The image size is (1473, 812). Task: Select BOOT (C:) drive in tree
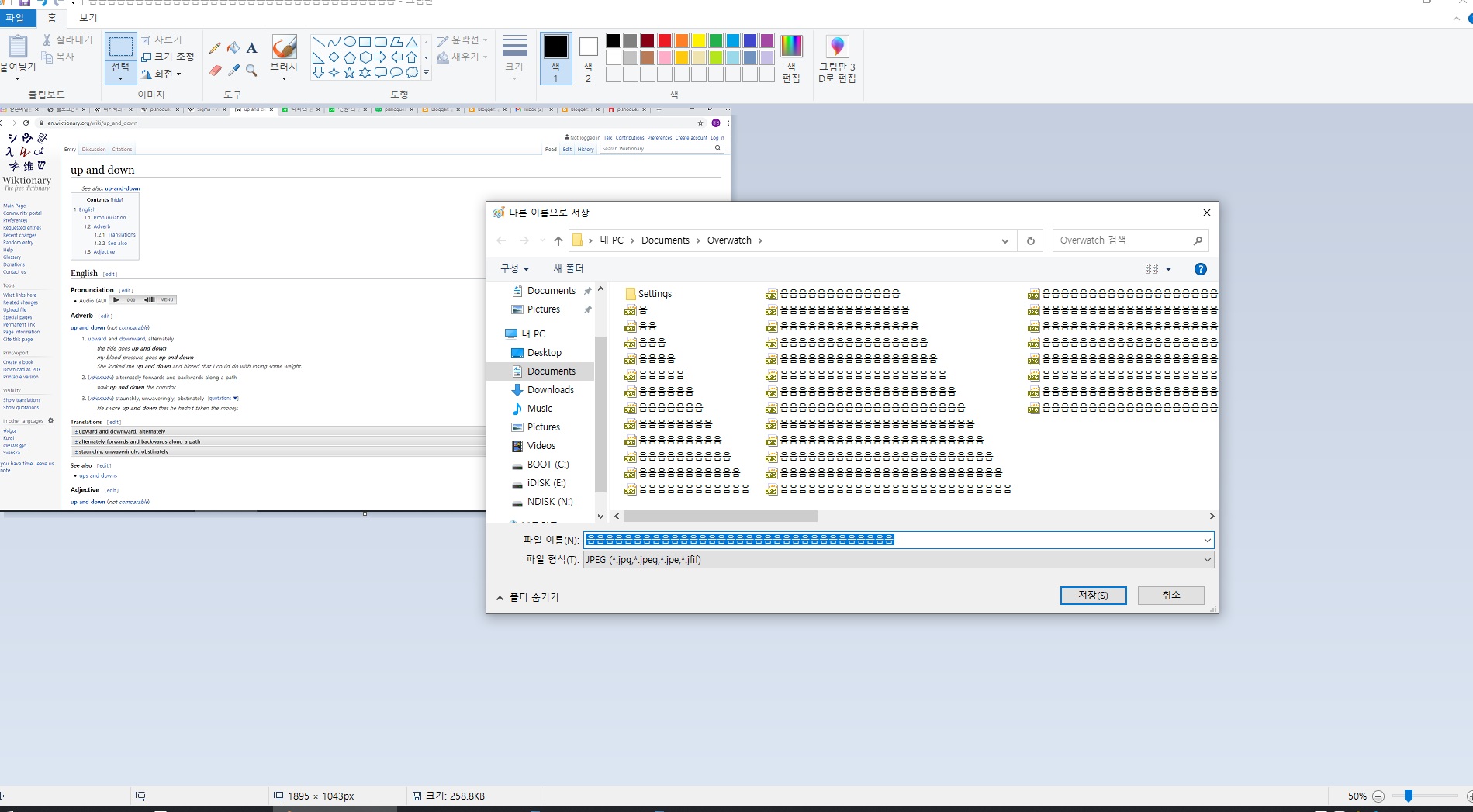tap(548, 465)
